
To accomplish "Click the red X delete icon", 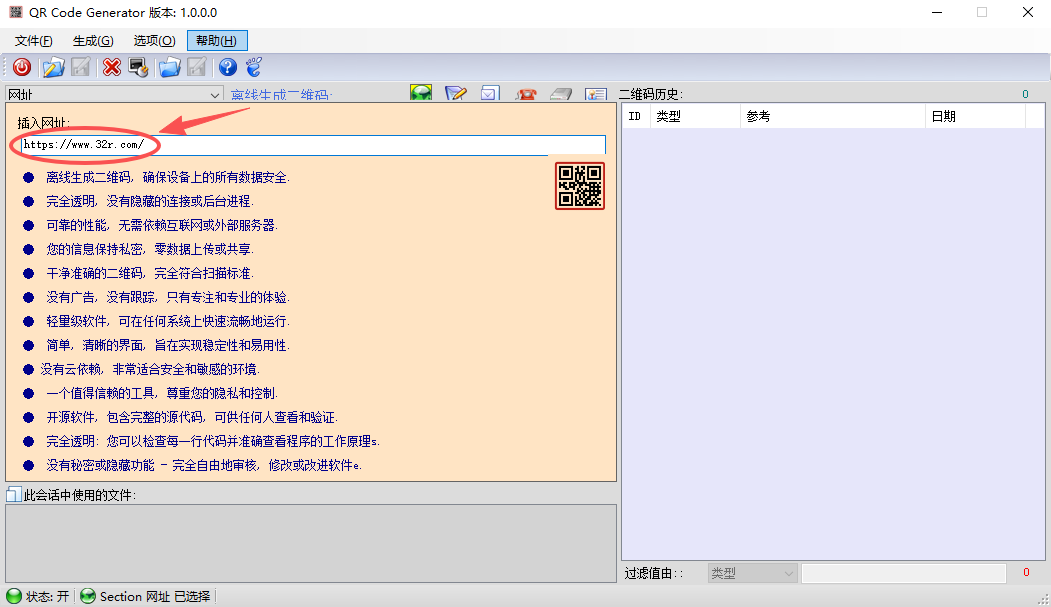I will [x=112, y=67].
